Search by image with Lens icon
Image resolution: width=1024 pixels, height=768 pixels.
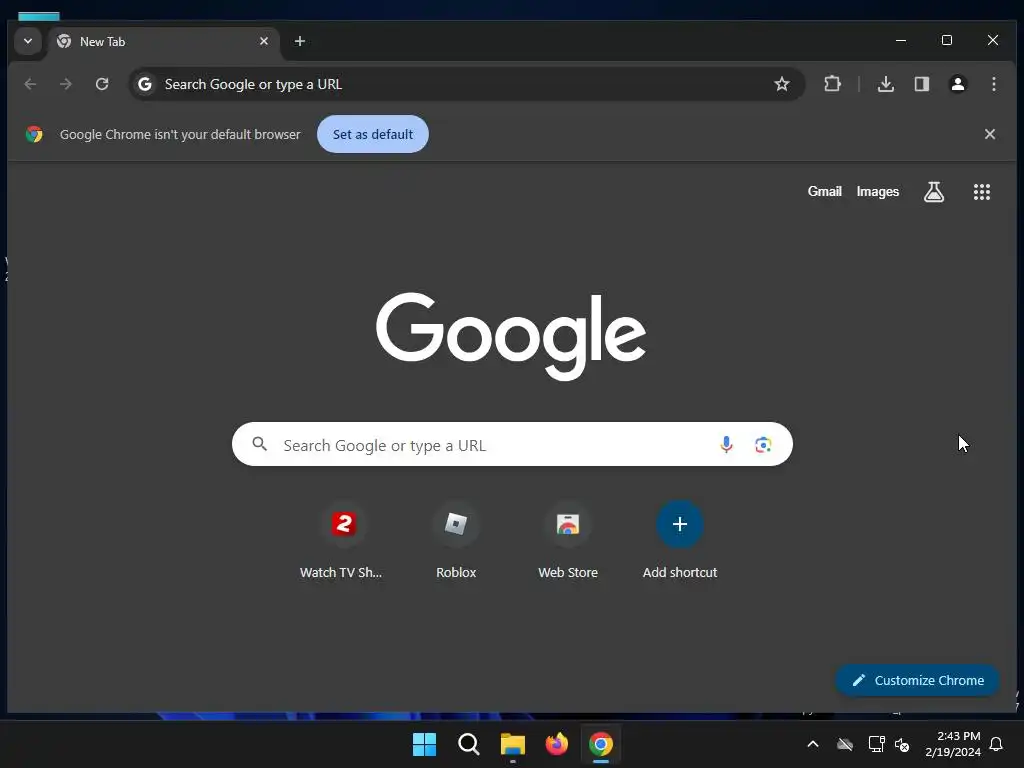763,445
